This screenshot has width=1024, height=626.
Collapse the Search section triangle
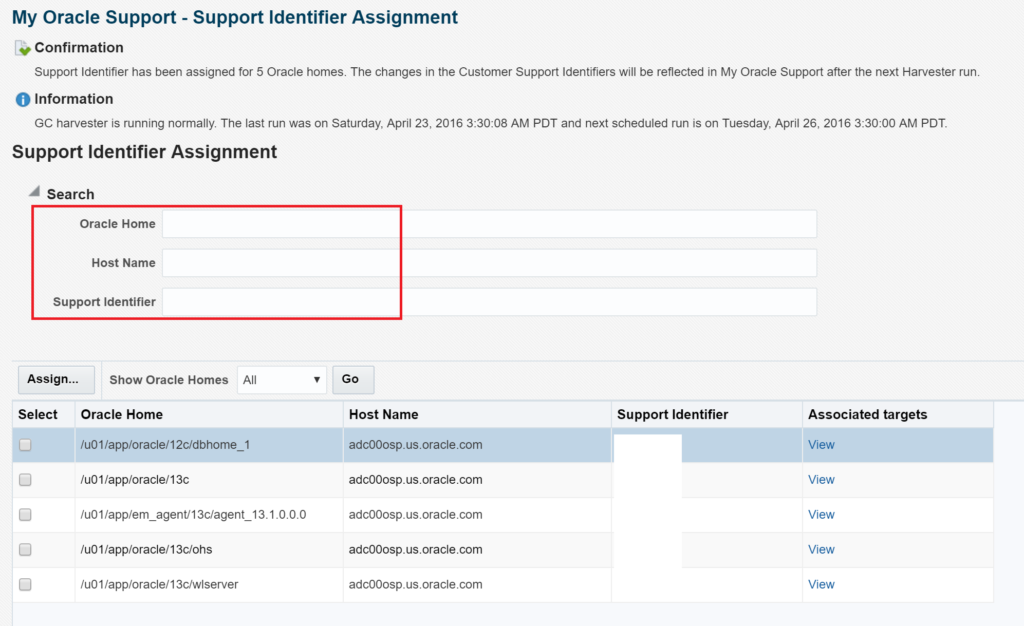[x=35, y=192]
